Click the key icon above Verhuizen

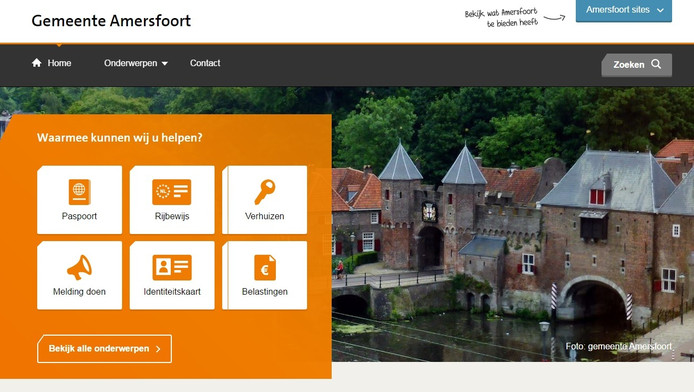[265, 192]
